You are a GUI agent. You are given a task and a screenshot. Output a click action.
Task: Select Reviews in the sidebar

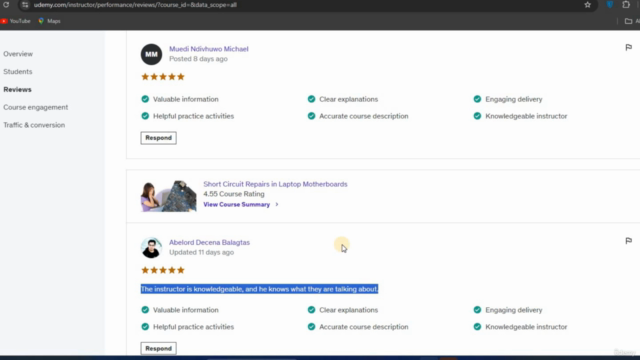17,89
